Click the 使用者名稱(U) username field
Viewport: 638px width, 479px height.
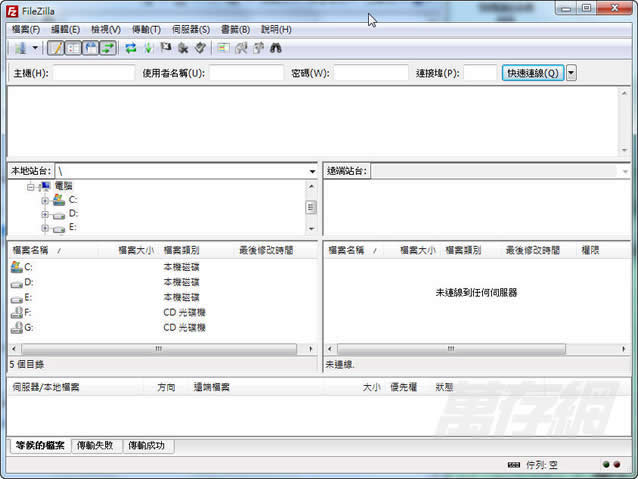pos(246,73)
